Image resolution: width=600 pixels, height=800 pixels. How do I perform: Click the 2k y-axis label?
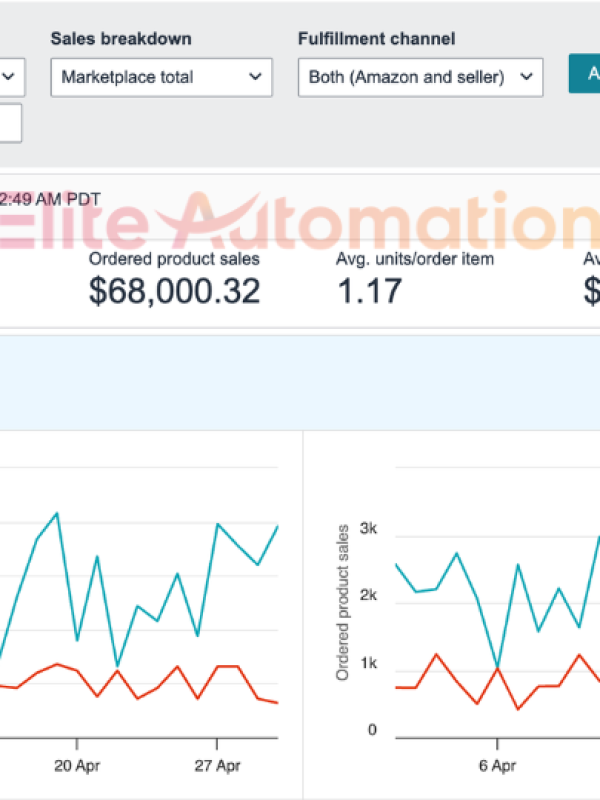pyautogui.click(x=368, y=595)
